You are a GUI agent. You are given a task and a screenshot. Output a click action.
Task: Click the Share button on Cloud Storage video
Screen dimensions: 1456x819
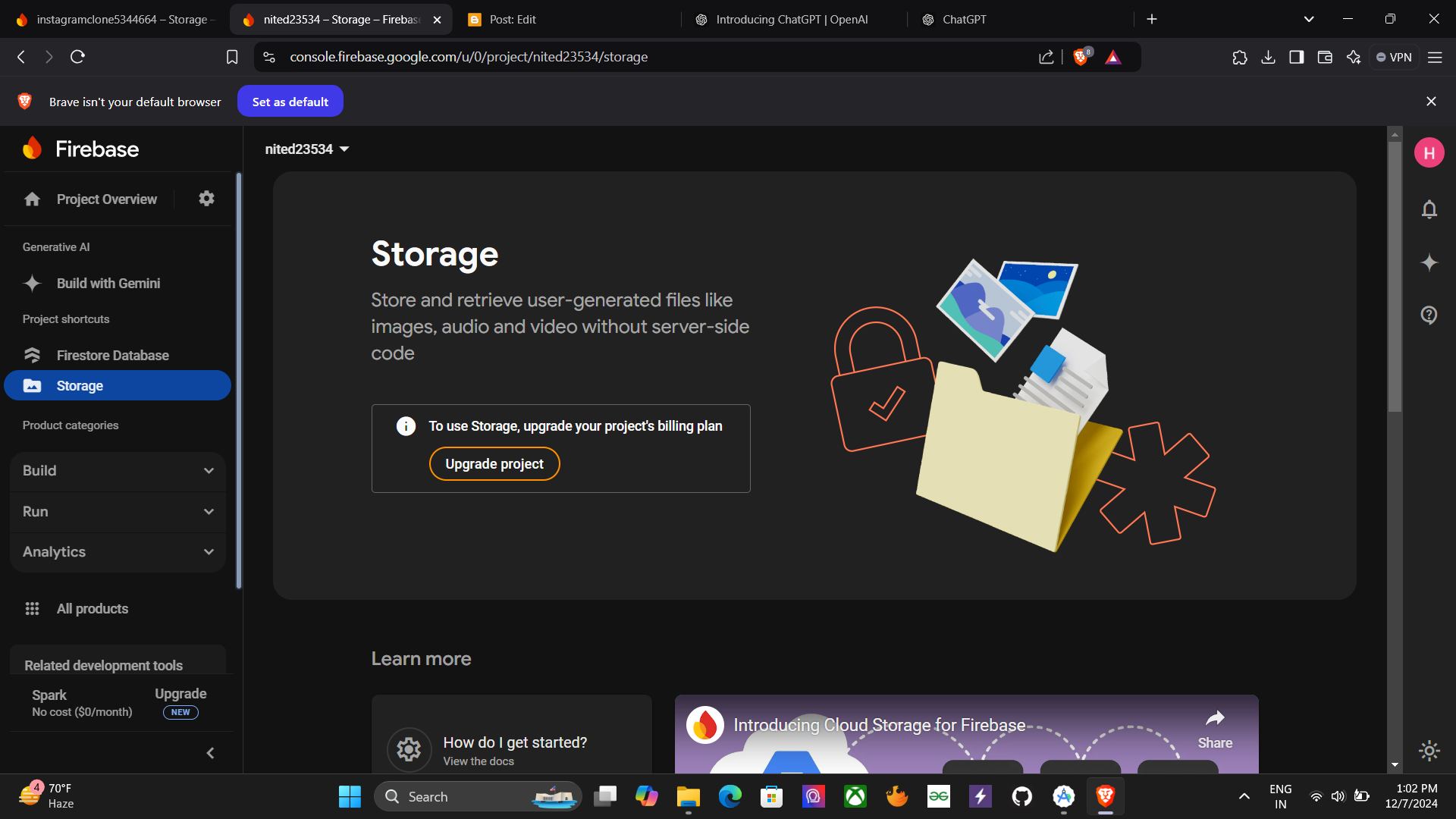coord(1215,726)
